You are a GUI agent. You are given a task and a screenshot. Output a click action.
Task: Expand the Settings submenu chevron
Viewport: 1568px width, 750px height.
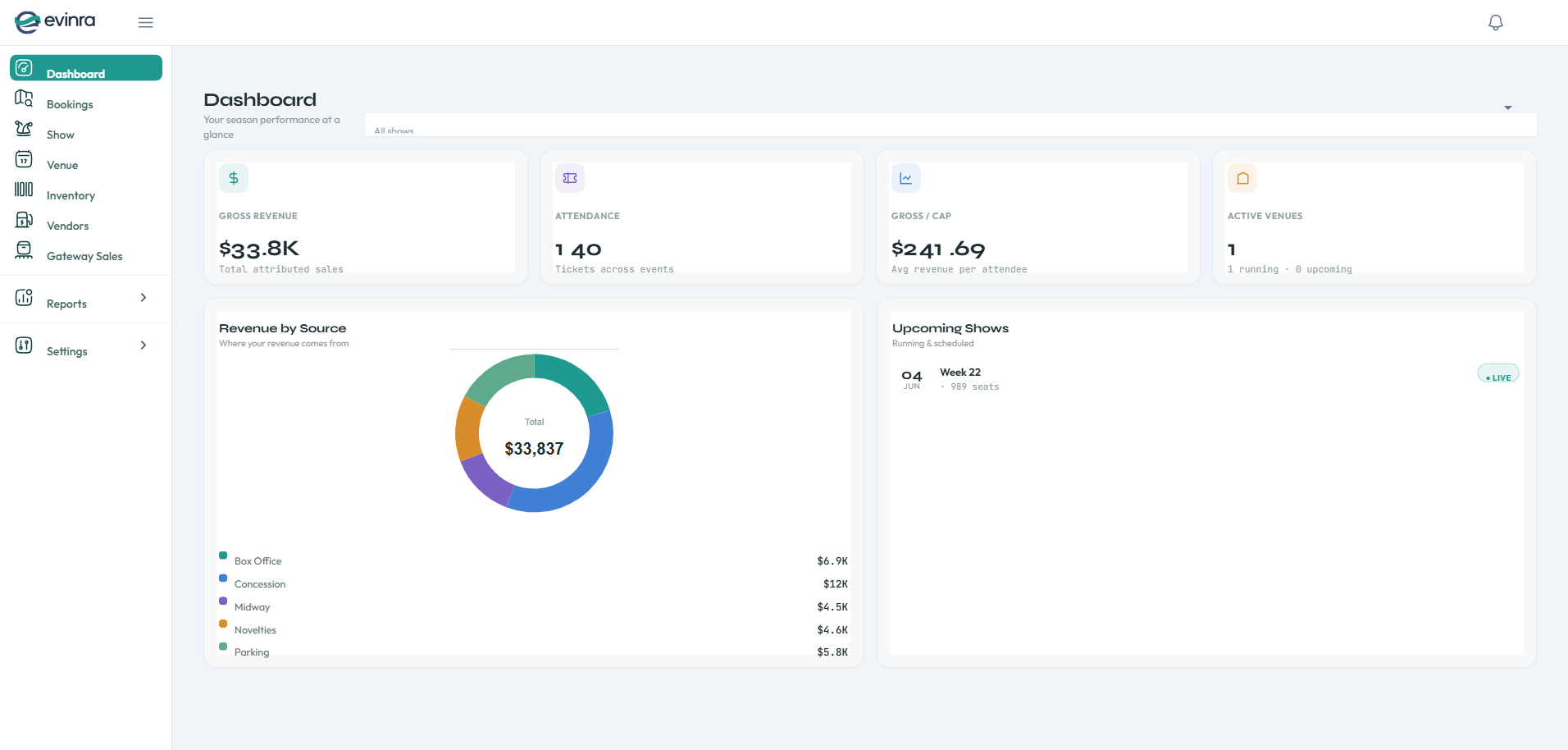point(144,345)
